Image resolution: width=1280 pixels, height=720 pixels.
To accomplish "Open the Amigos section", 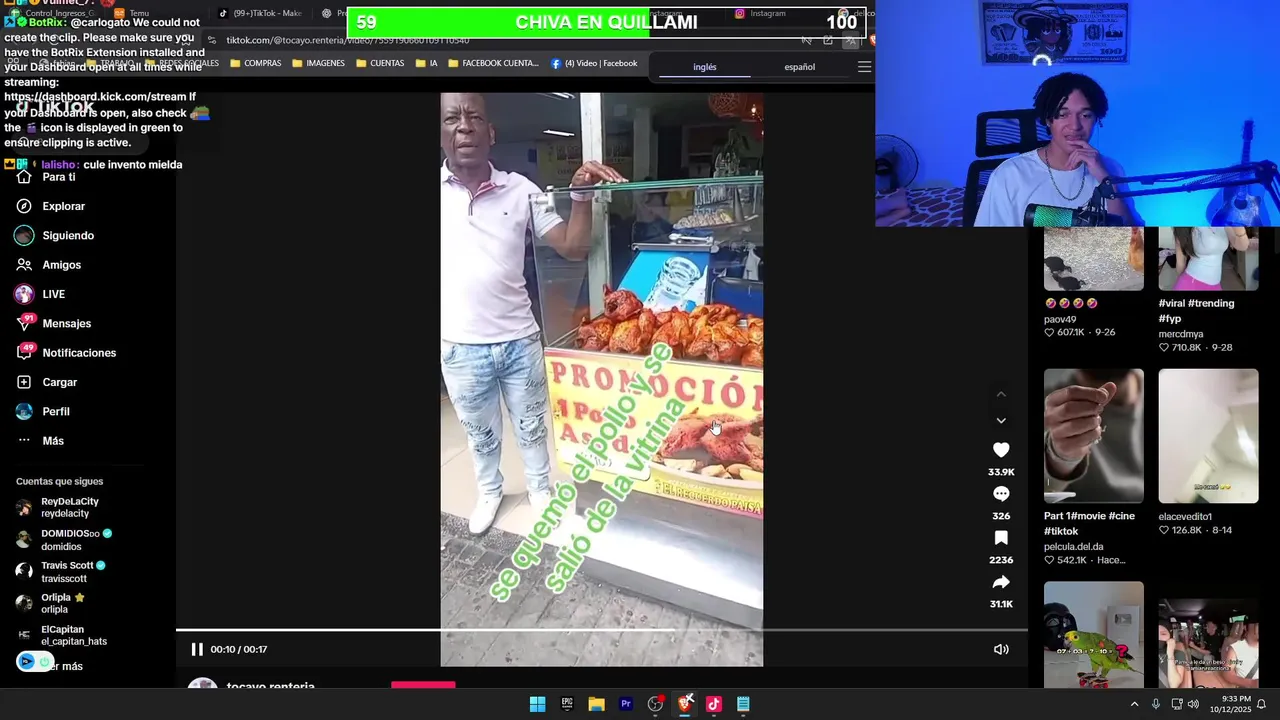I will (49, 265).
